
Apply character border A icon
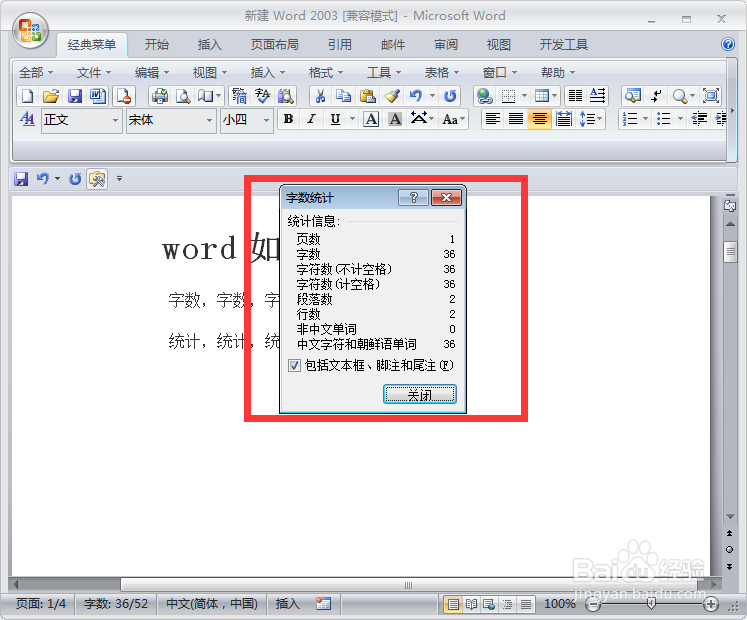pos(371,119)
